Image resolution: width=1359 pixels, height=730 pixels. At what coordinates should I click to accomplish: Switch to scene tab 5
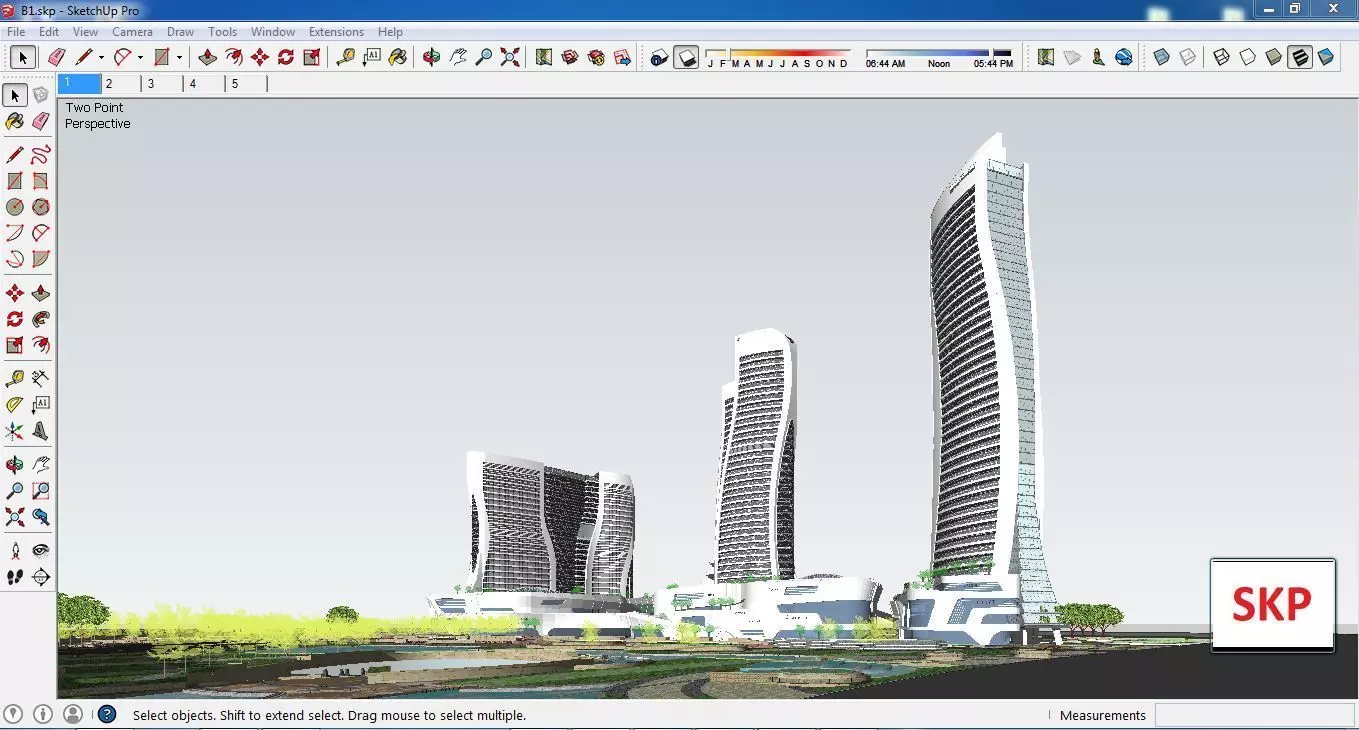[247, 84]
